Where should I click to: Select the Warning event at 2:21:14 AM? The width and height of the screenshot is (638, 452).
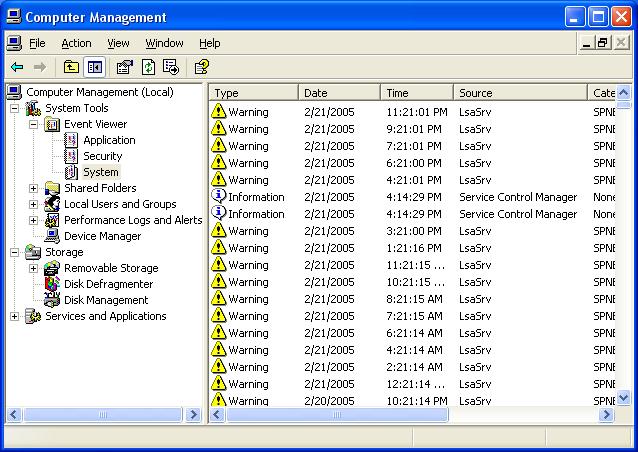pos(413,367)
